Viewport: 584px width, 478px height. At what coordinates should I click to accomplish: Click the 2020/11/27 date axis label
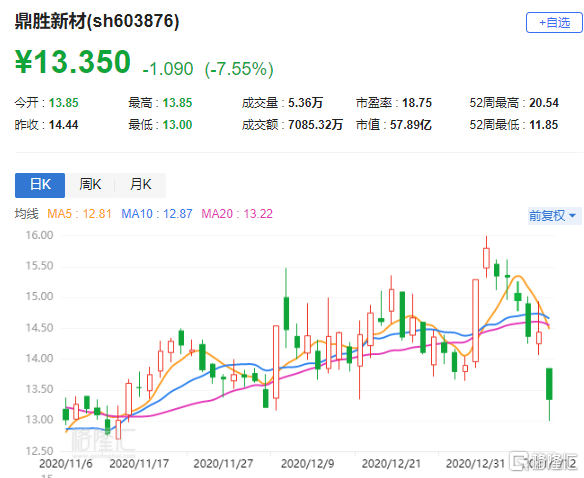click(223, 464)
